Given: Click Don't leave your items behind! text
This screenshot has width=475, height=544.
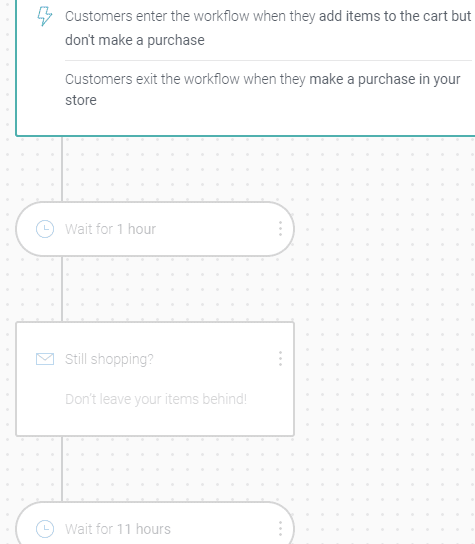Looking at the screenshot, I should click(x=156, y=399).
